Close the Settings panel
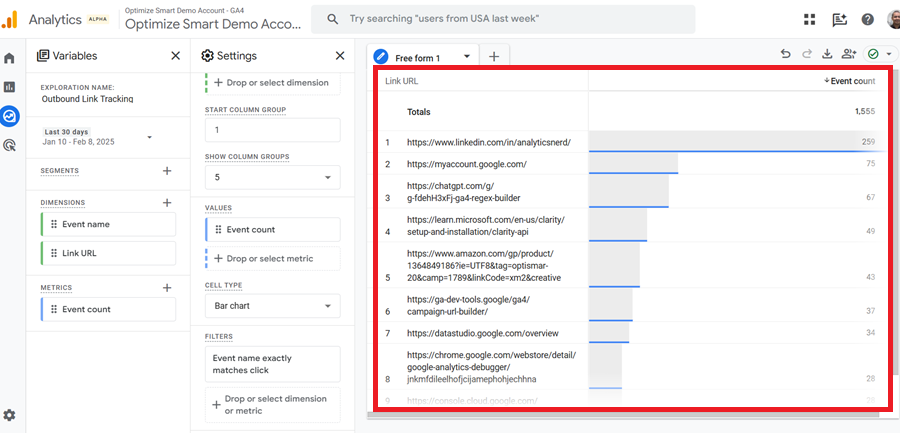900x433 pixels. click(340, 56)
